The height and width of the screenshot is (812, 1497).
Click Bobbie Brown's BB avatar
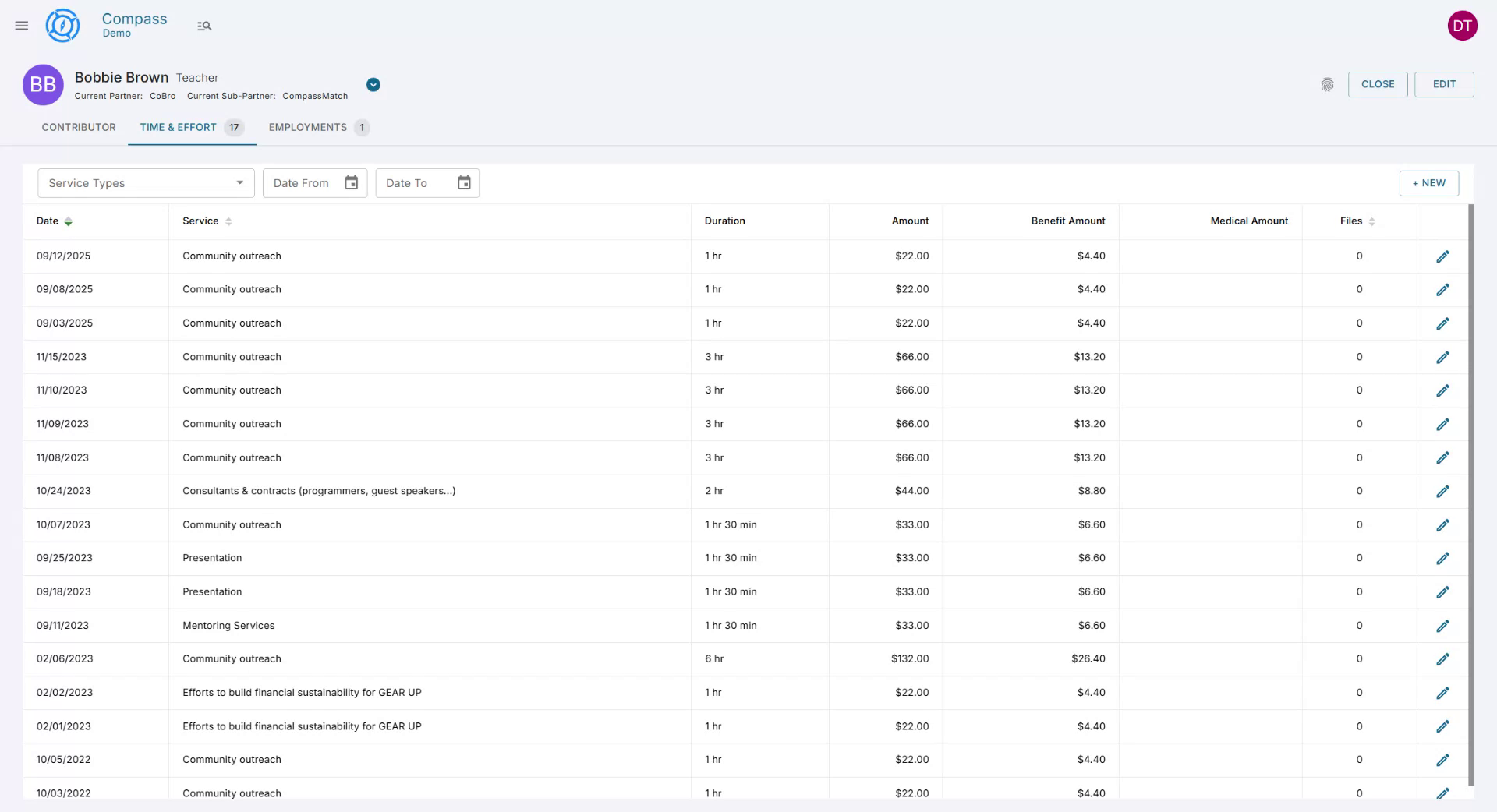click(43, 85)
